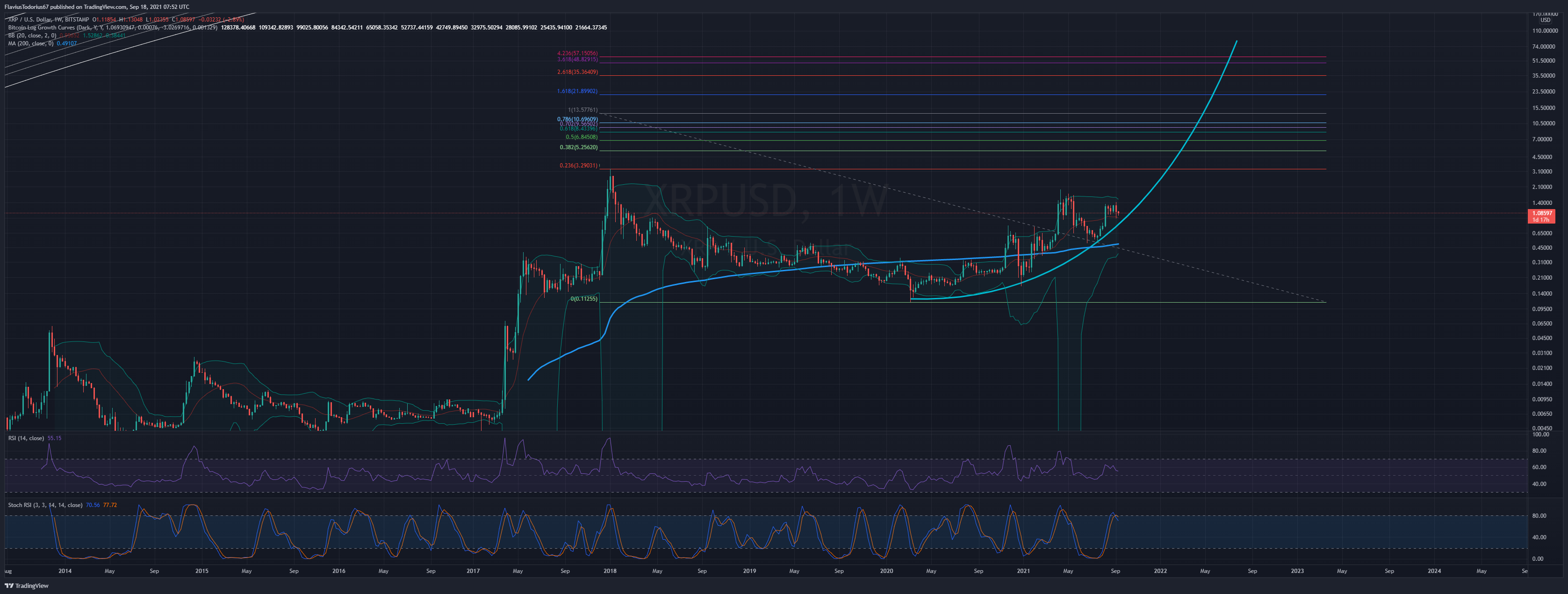Click the 2016 label on time axis
1568x594 pixels.
[x=338, y=572]
